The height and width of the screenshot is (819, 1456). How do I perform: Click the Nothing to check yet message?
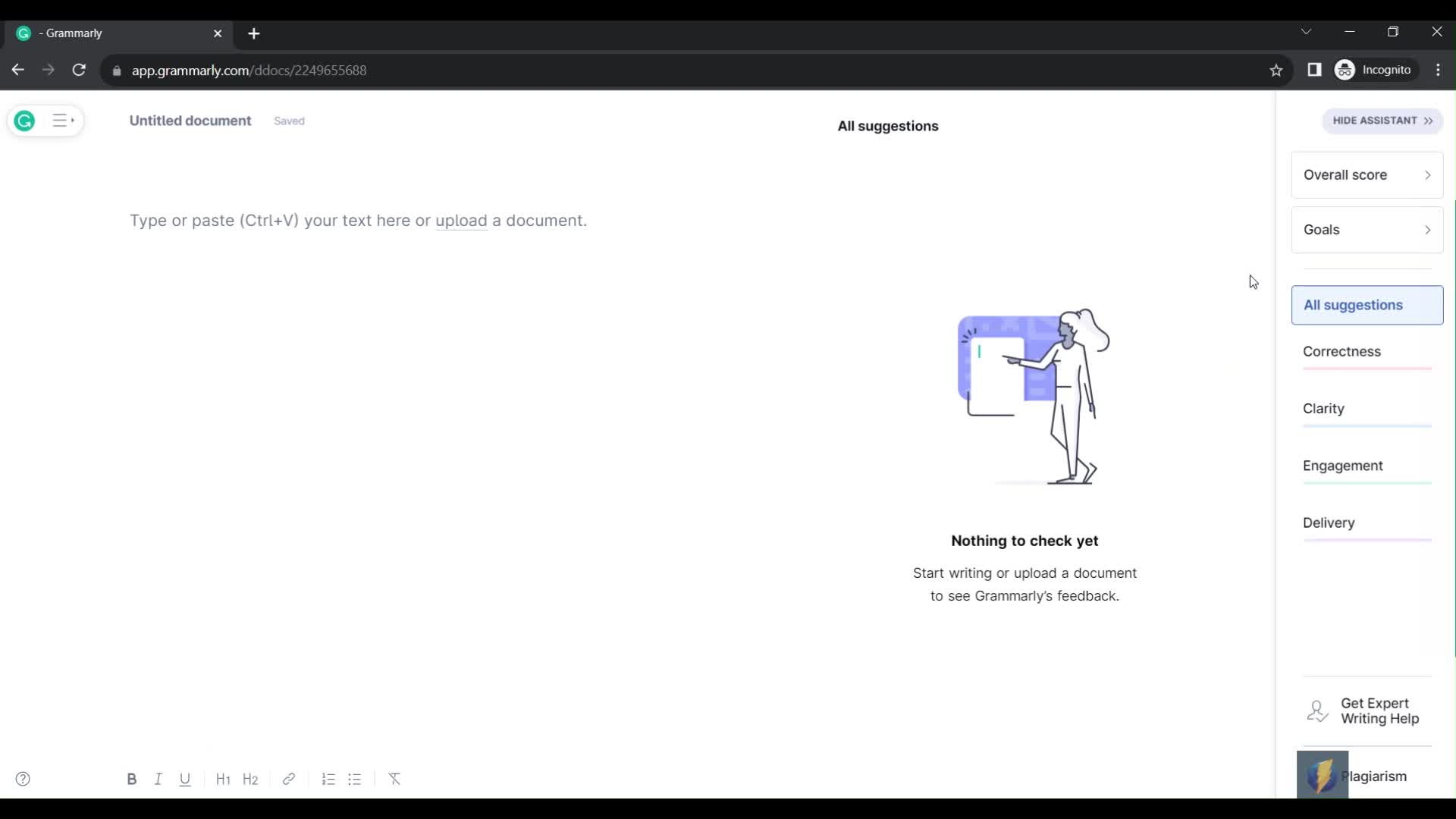pyautogui.click(x=1025, y=541)
